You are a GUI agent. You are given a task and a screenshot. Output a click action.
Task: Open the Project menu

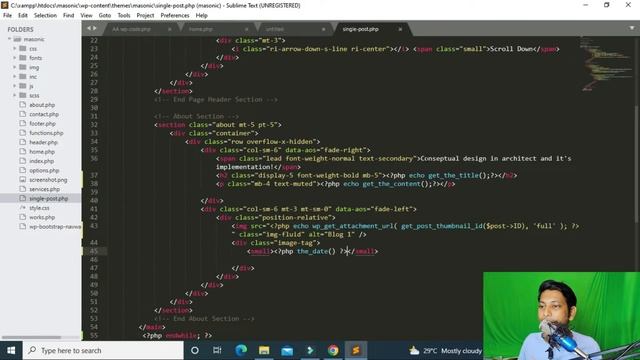pyautogui.click(x=145, y=16)
